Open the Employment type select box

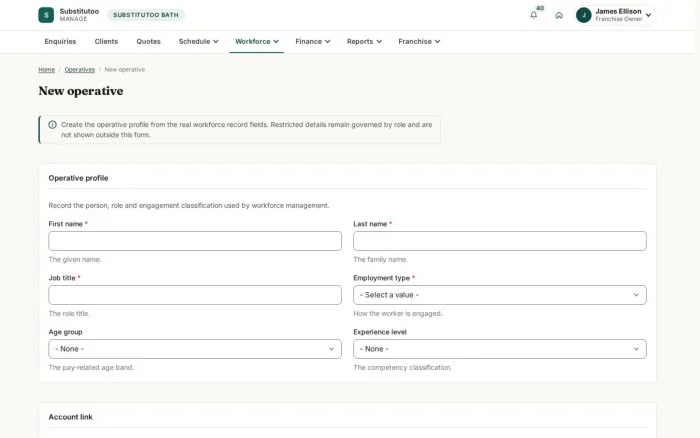coord(500,295)
